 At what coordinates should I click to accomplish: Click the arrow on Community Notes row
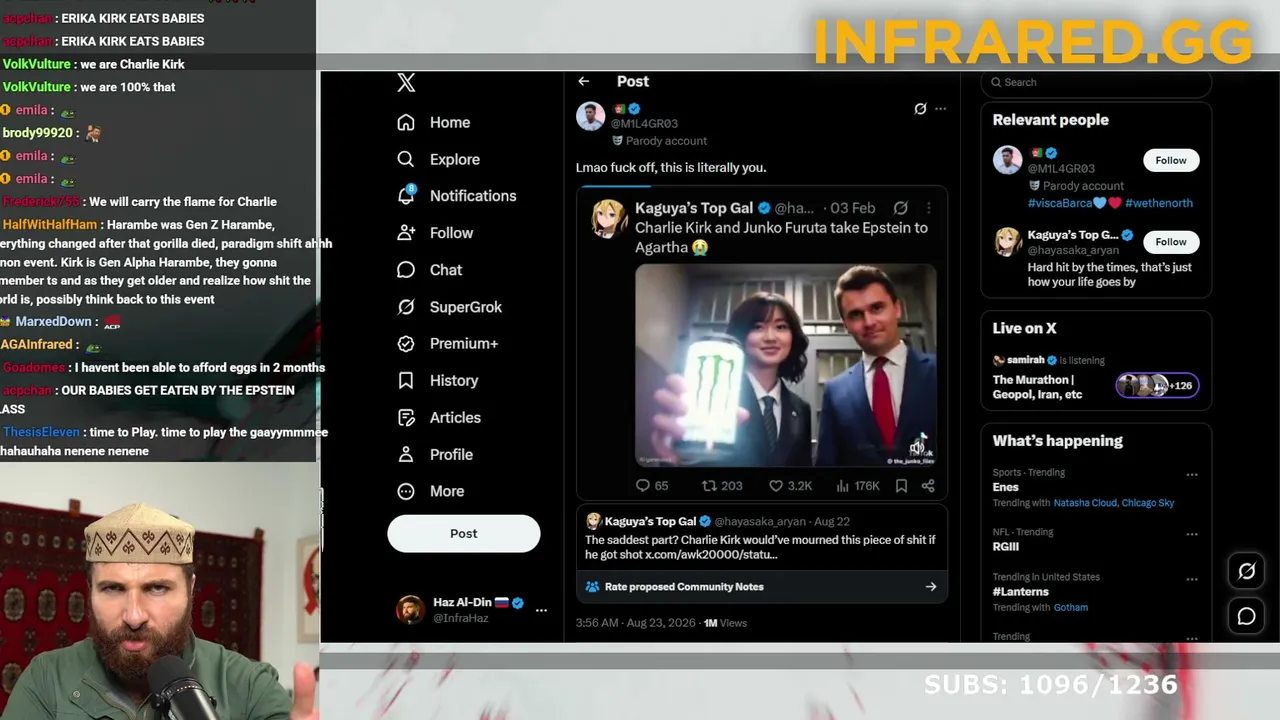pos(931,587)
